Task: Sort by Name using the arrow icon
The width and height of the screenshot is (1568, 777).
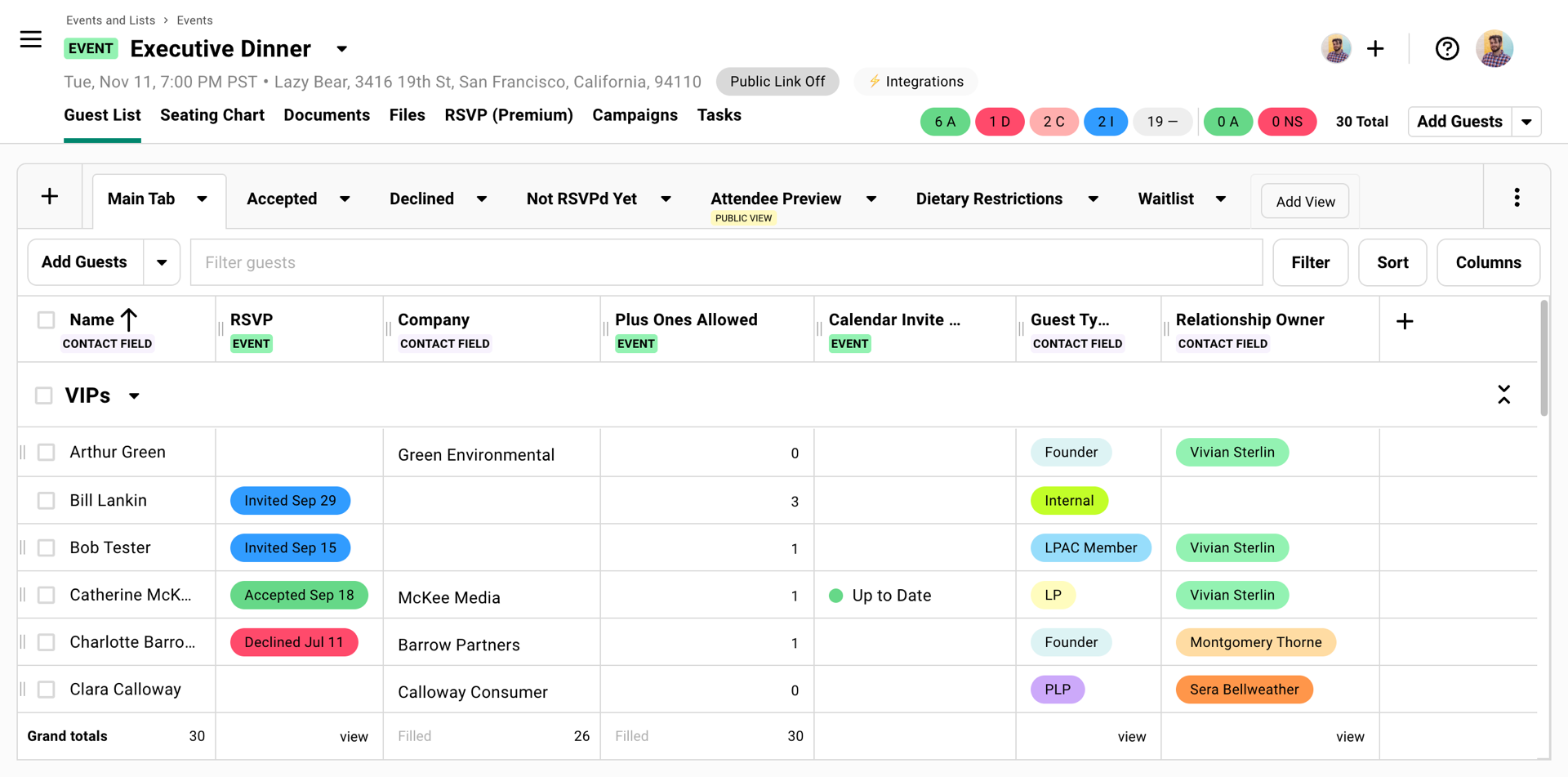Action: coord(129,319)
